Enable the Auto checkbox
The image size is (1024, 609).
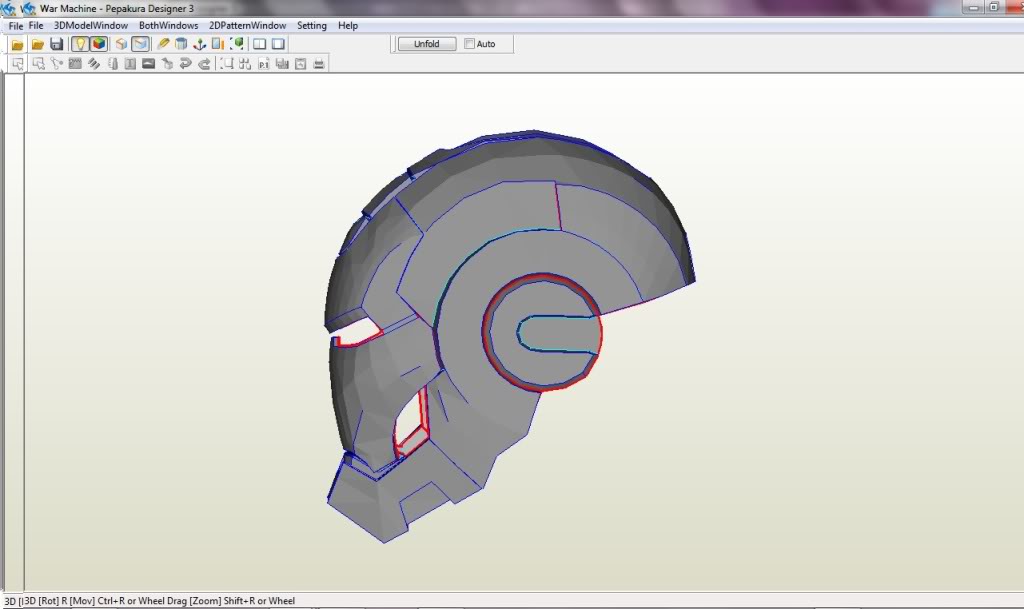coord(469,44)
